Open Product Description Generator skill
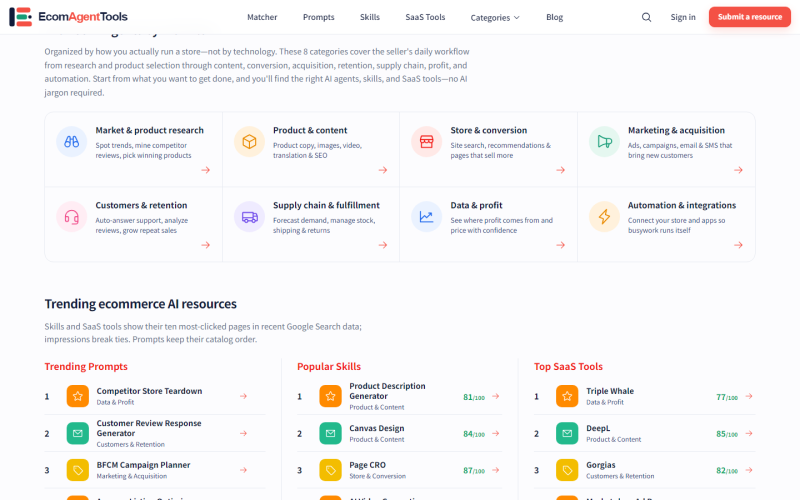 tap(387, 391)
